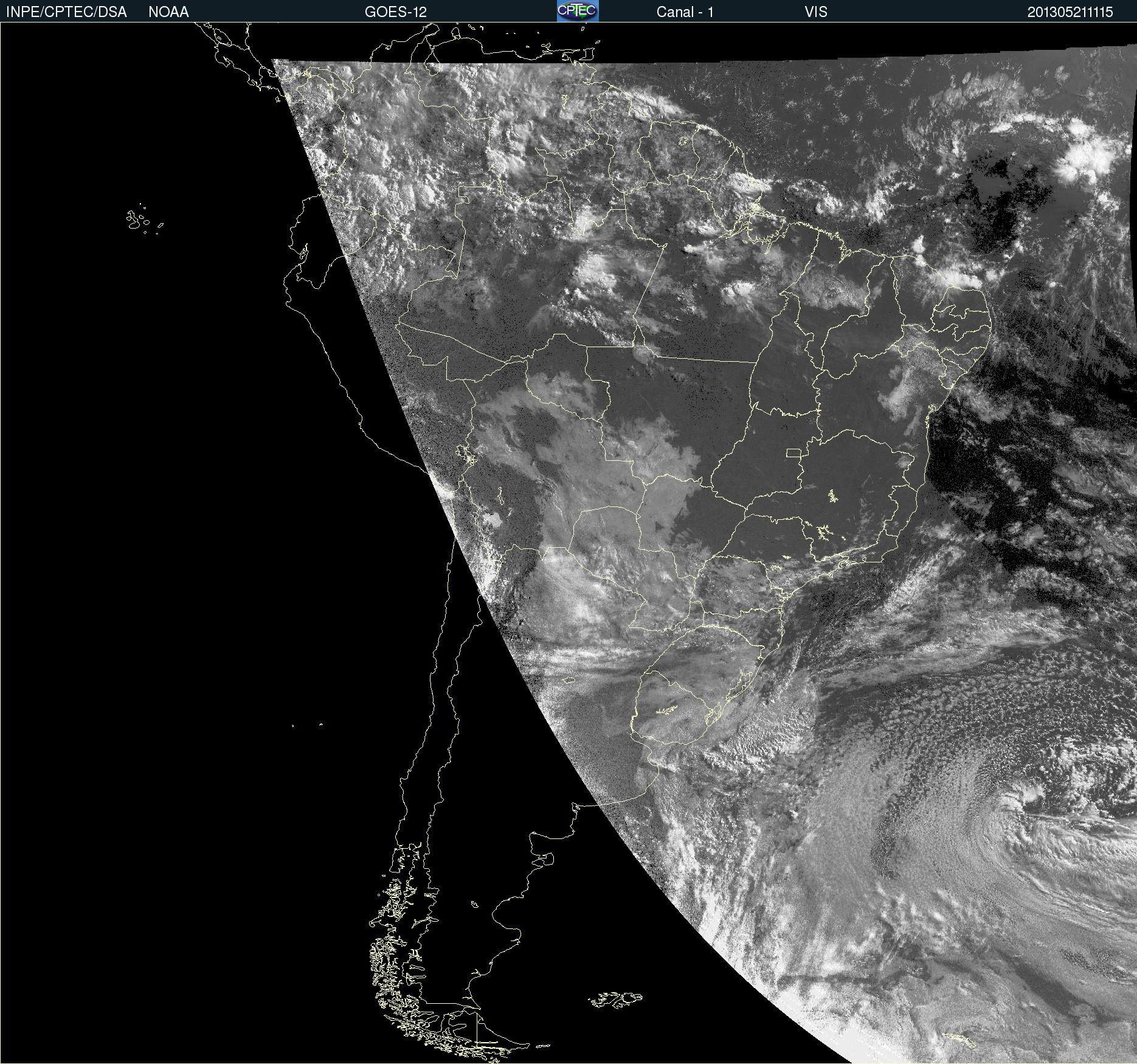Click the satellite image map area

pos(568,543)
